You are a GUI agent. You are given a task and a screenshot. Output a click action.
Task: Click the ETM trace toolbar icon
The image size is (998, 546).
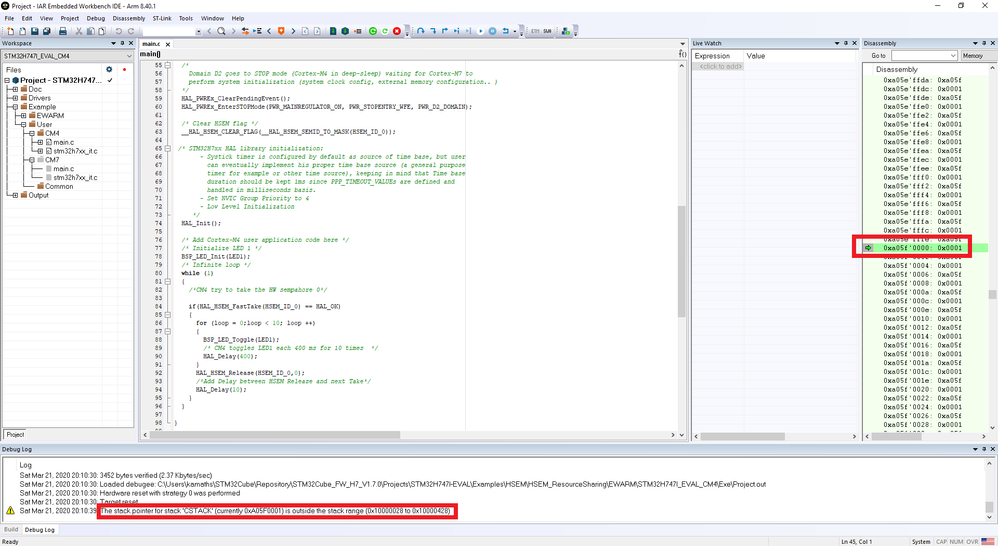pos(535,31)
